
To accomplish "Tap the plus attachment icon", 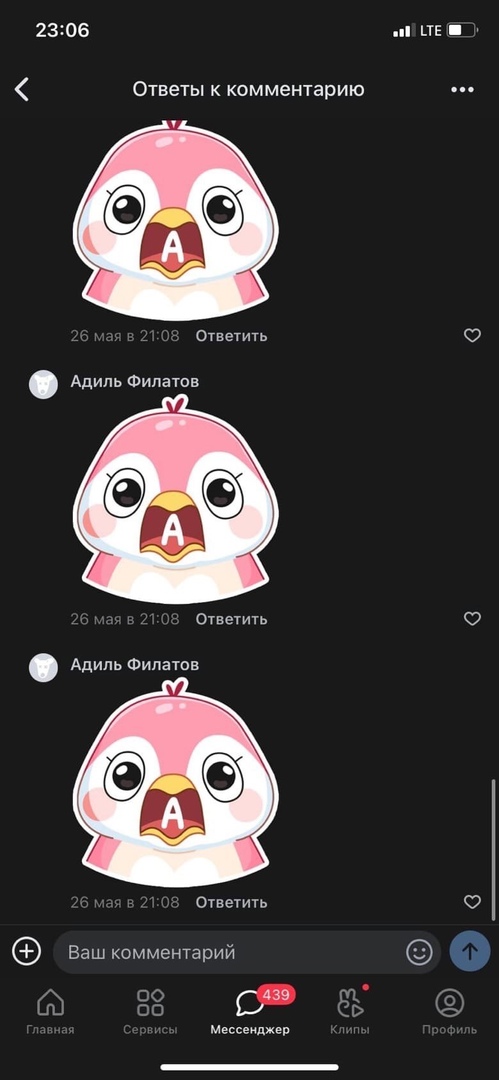I will pos(26,952).
